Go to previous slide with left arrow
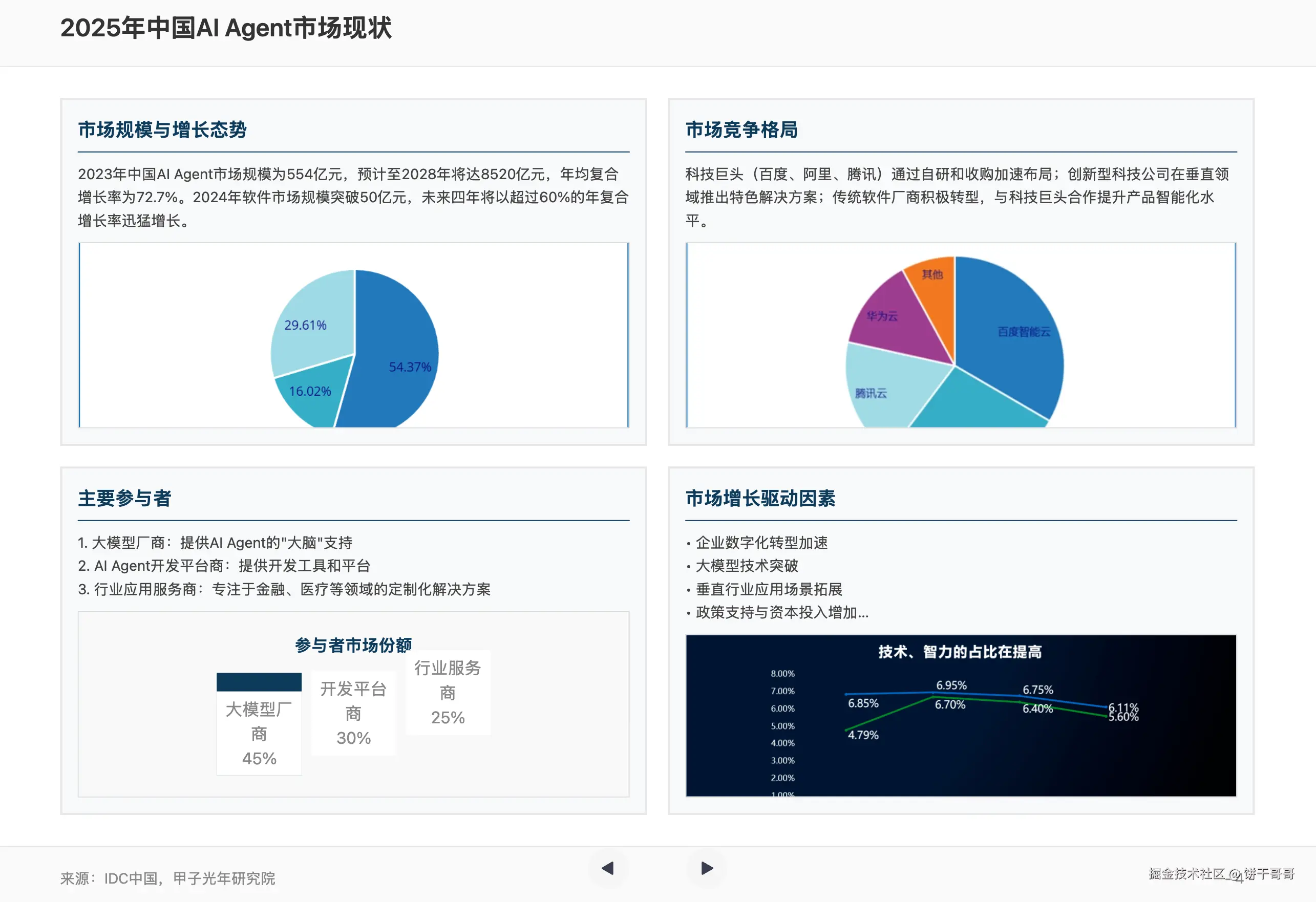This screenshot has height=902, width=1316. tap(608, 868)
